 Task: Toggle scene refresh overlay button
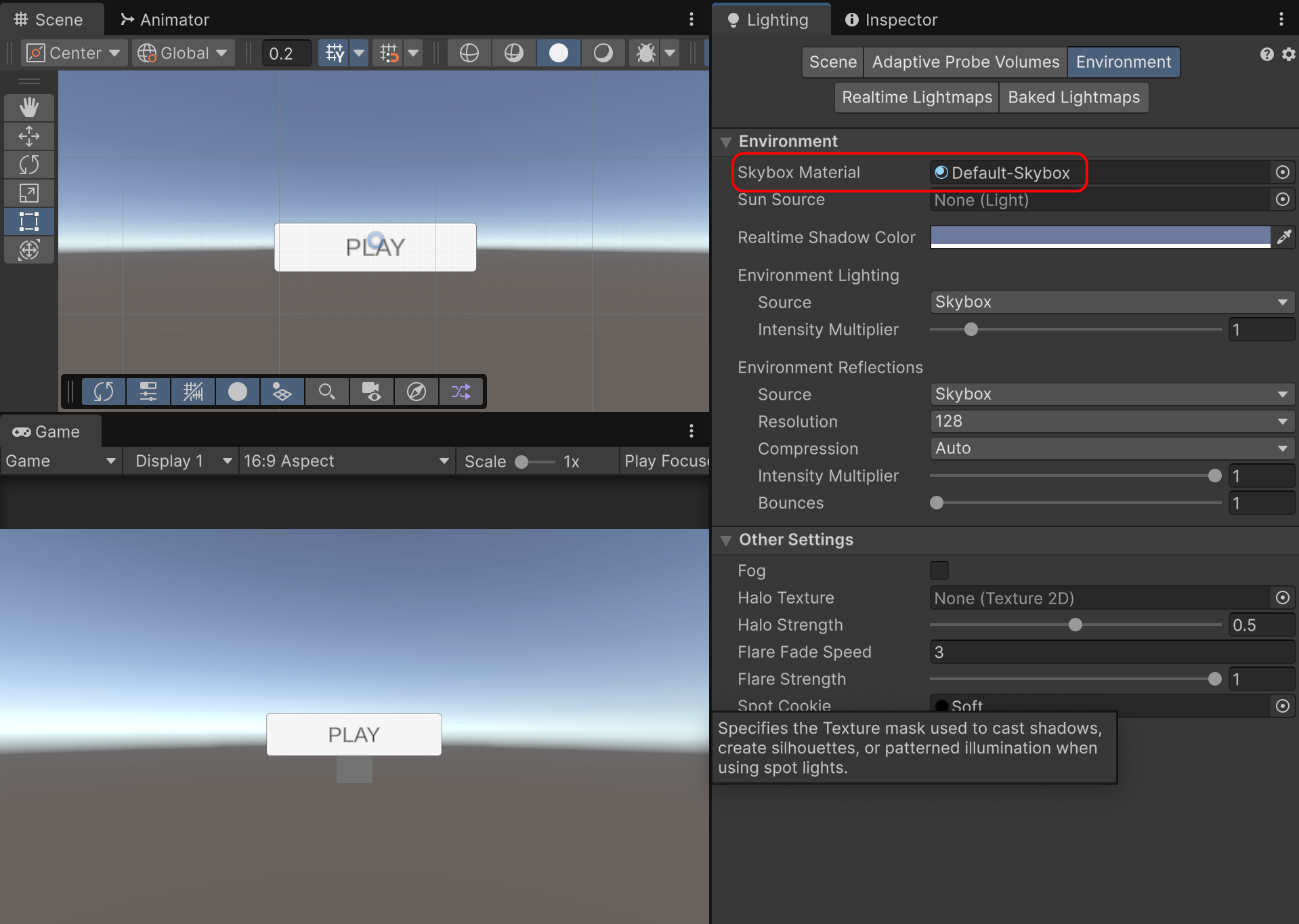104,392
